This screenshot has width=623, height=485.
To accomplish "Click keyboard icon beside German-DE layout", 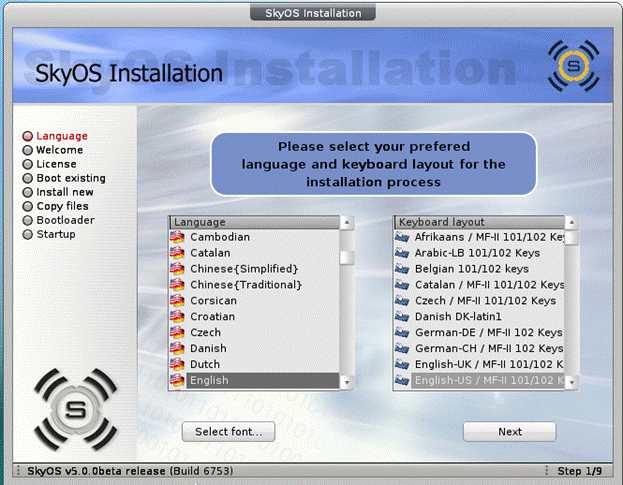I will coord(402,332).
